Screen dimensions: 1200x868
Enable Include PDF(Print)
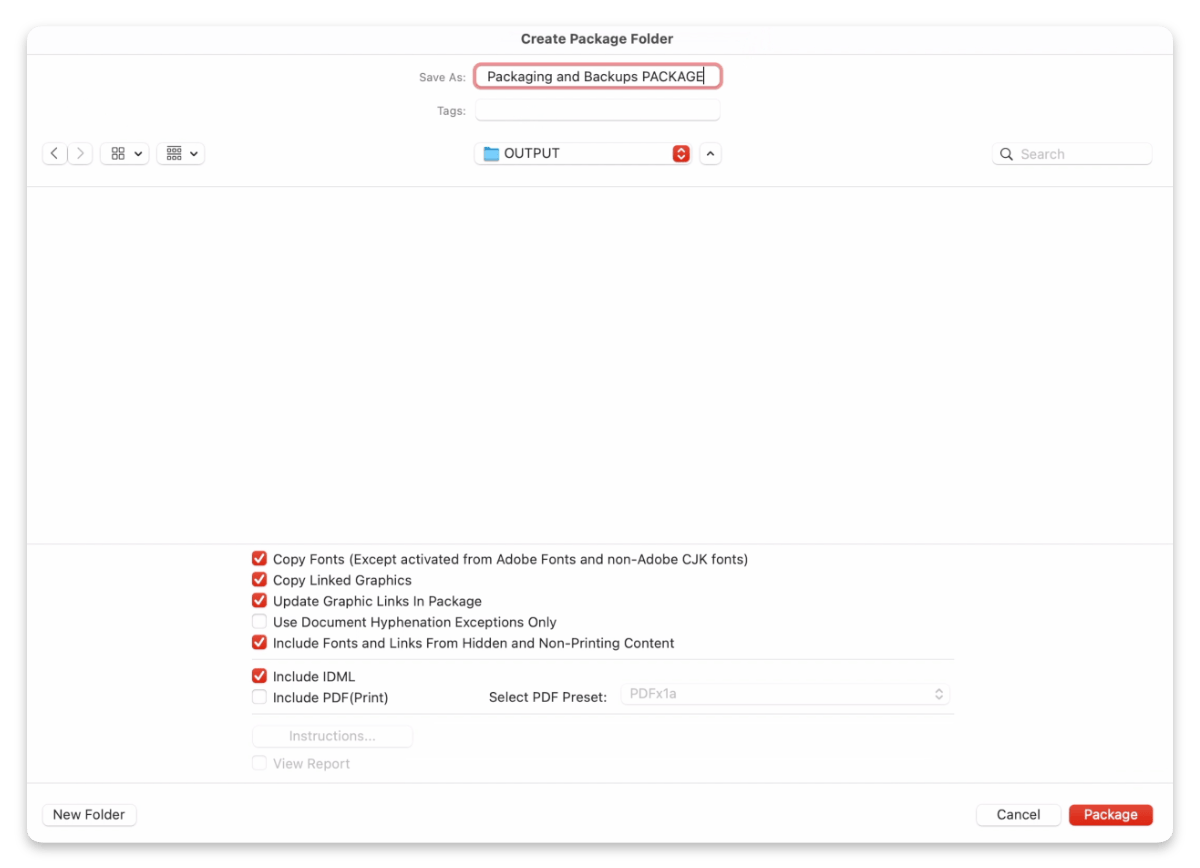point(260,697)
